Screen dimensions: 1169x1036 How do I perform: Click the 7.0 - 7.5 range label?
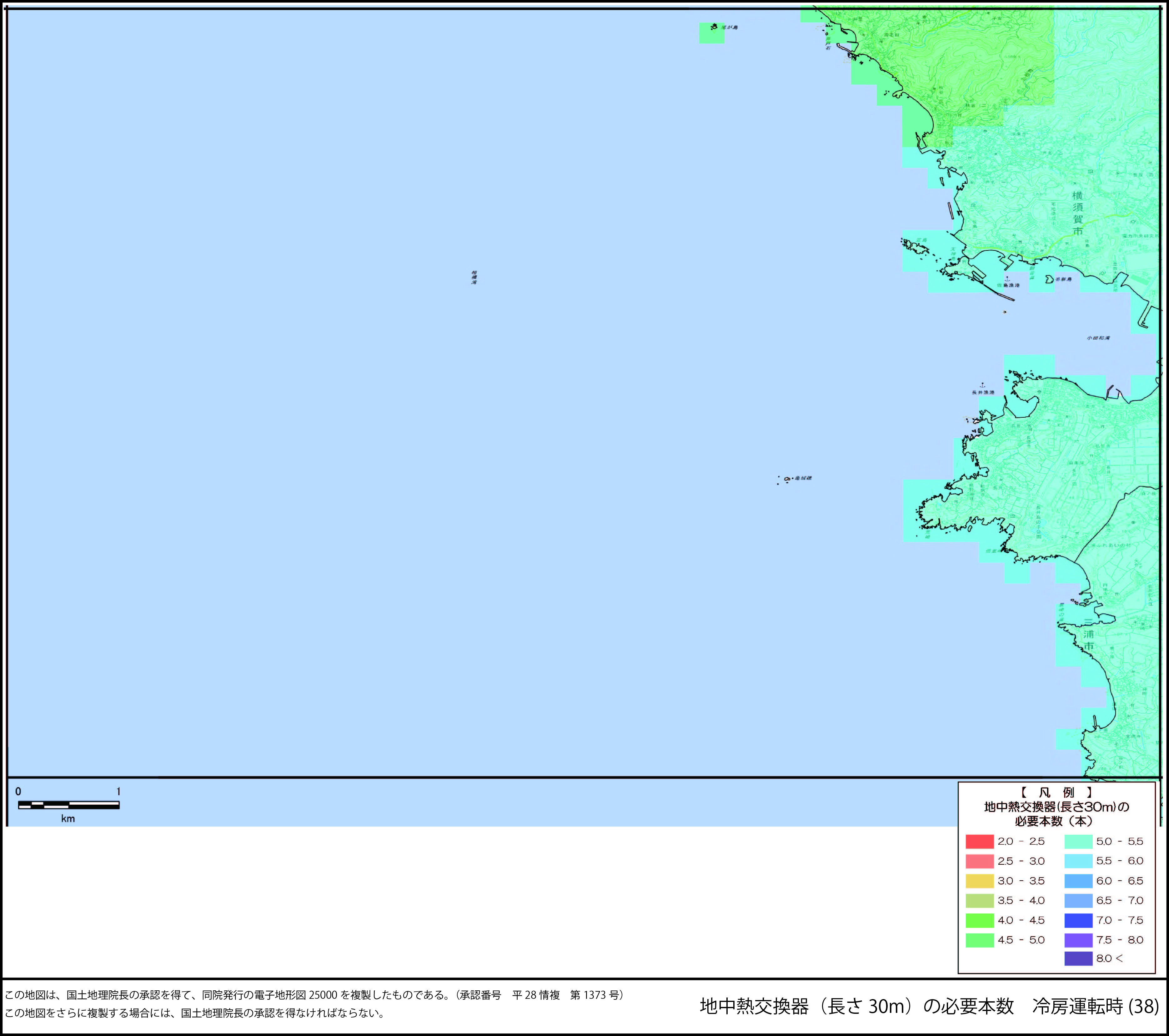[1120, 920]
